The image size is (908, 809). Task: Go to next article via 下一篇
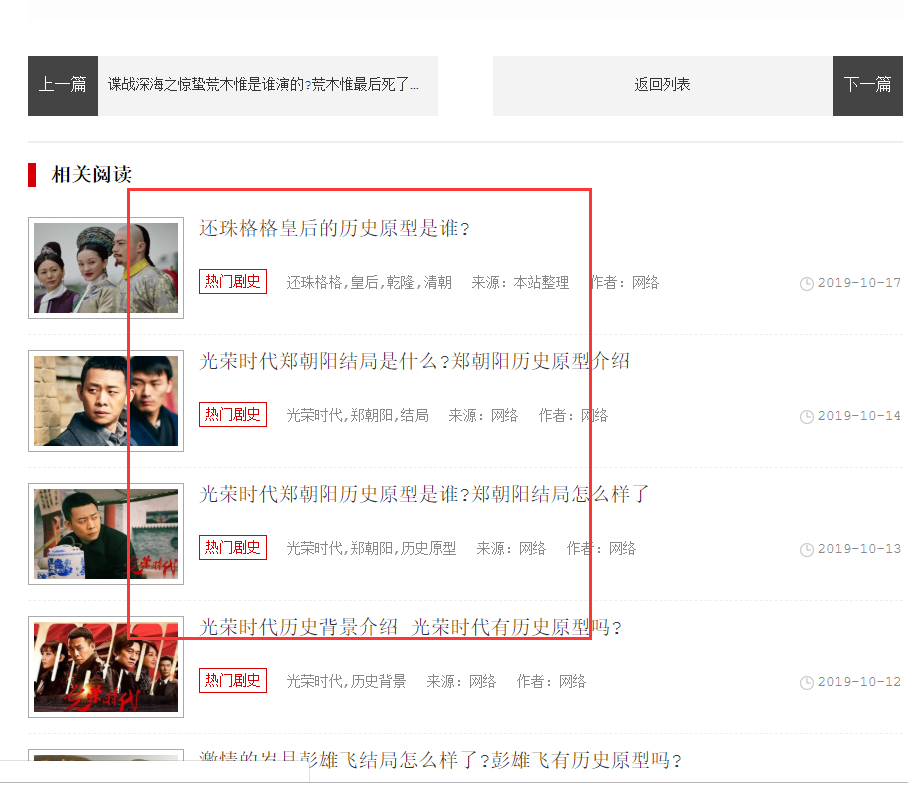pos(867,86)
